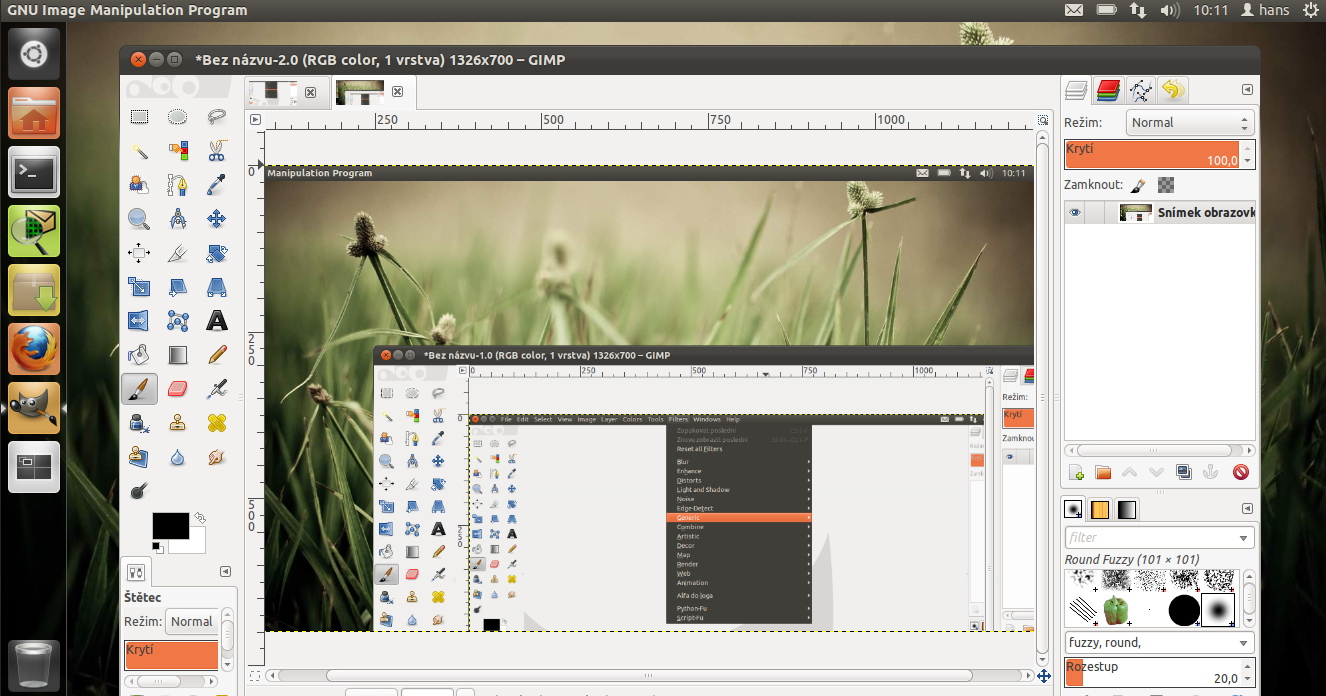Open the navigation preview at canvas bottom-right
This screenshot has height=696, width=1326.
click(1044, 676)
